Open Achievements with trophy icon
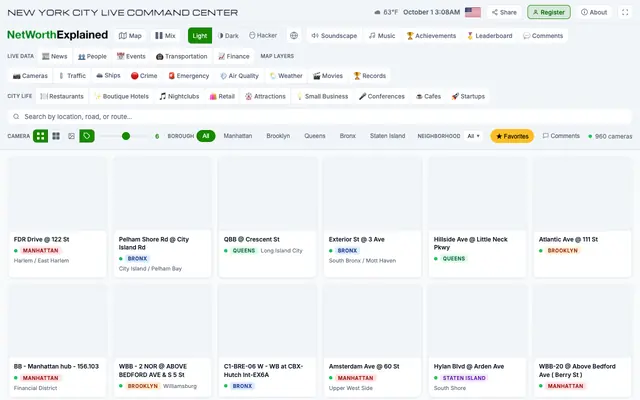This screenshot has height=400, width=640. click(431, 36)
